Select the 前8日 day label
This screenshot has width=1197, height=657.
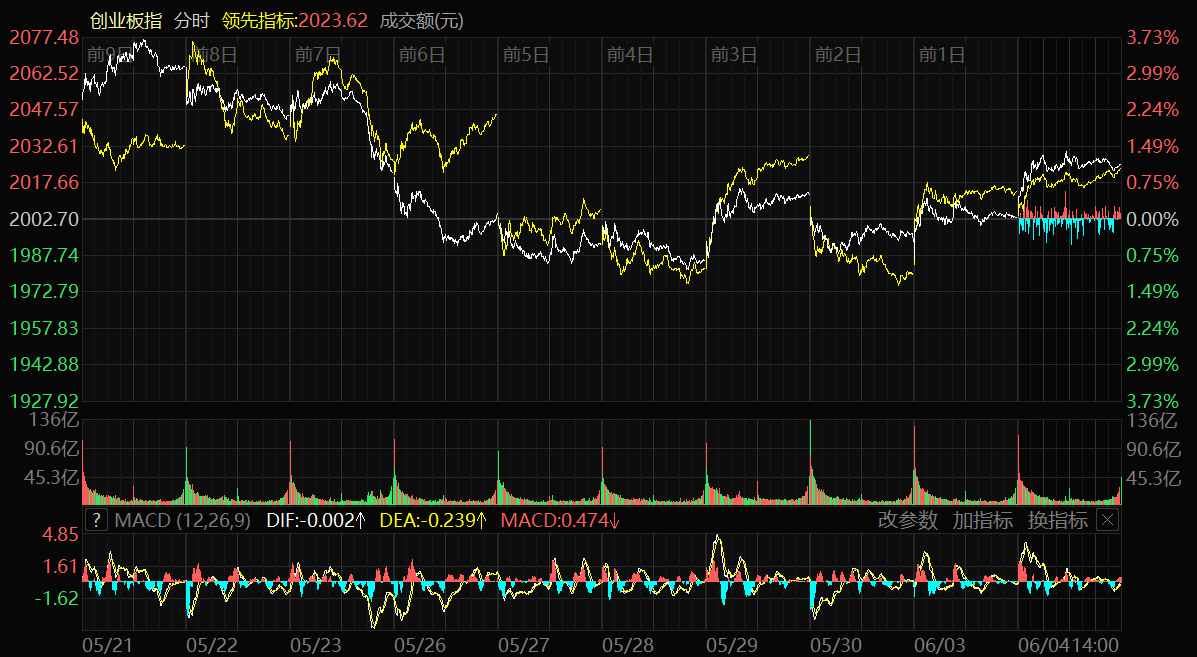215,54
